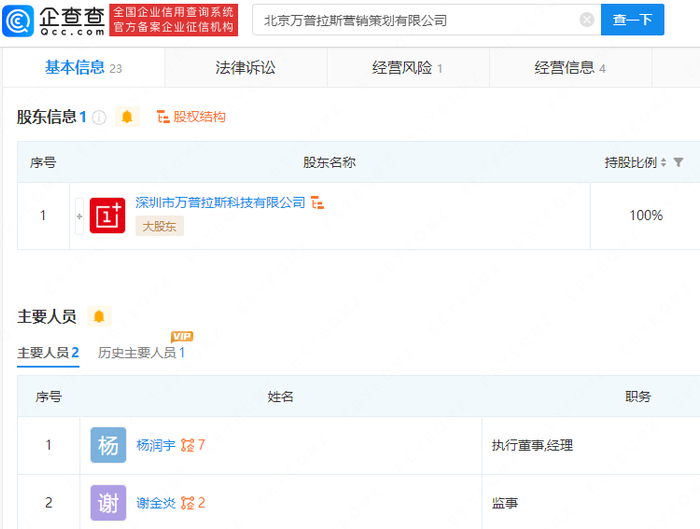Screen dimensions: 700x529
Task: Subscribe with 主要人员 bell icon
Action: (99, 317)
